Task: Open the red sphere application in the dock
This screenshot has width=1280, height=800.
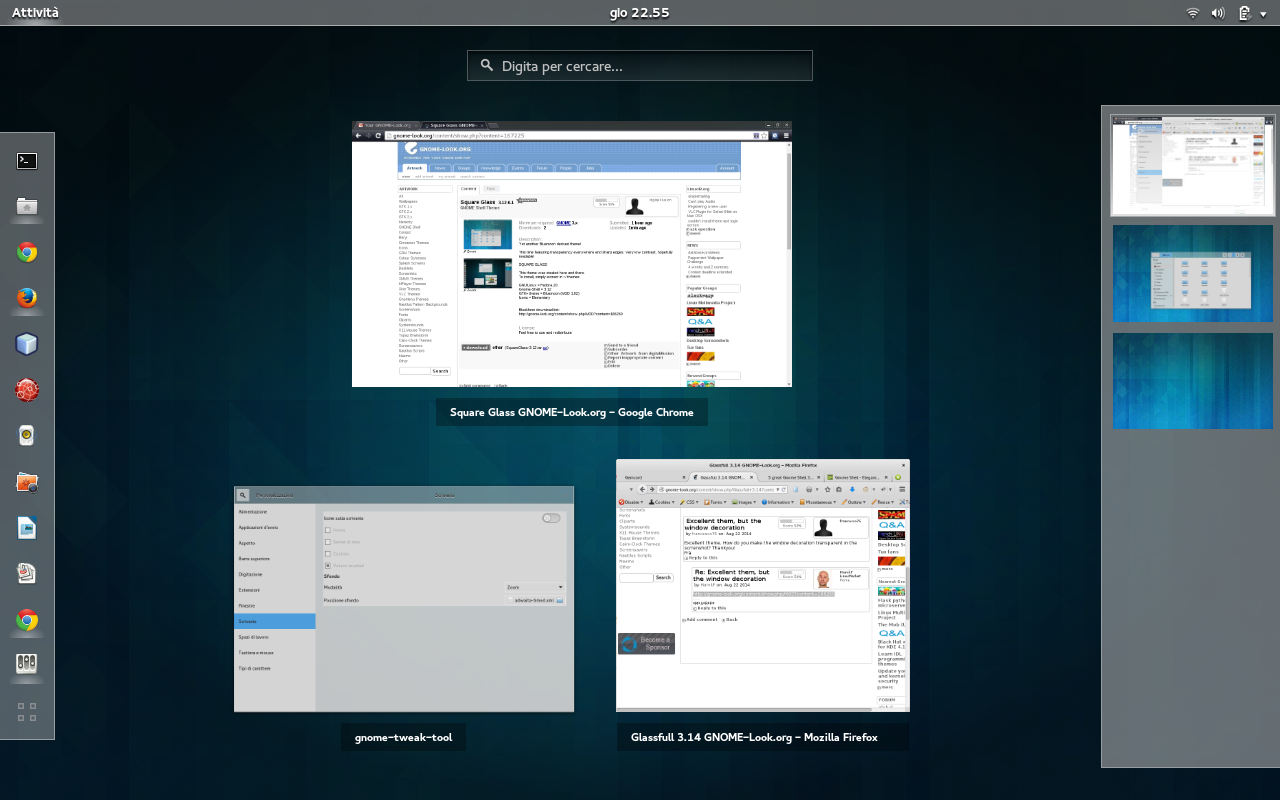Action: (27, 390)
